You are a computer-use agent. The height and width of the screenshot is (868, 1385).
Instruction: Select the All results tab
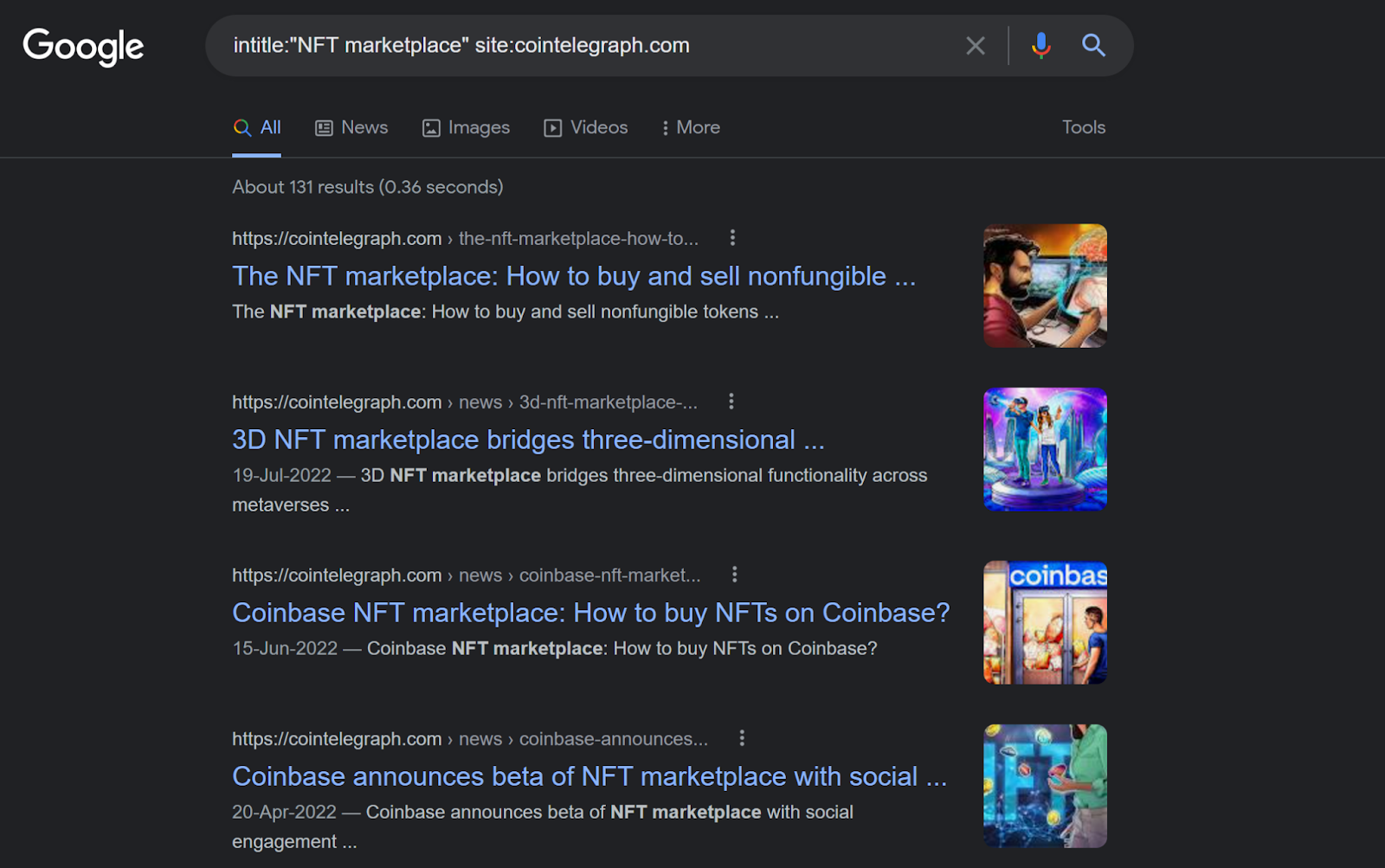[257, 128]
